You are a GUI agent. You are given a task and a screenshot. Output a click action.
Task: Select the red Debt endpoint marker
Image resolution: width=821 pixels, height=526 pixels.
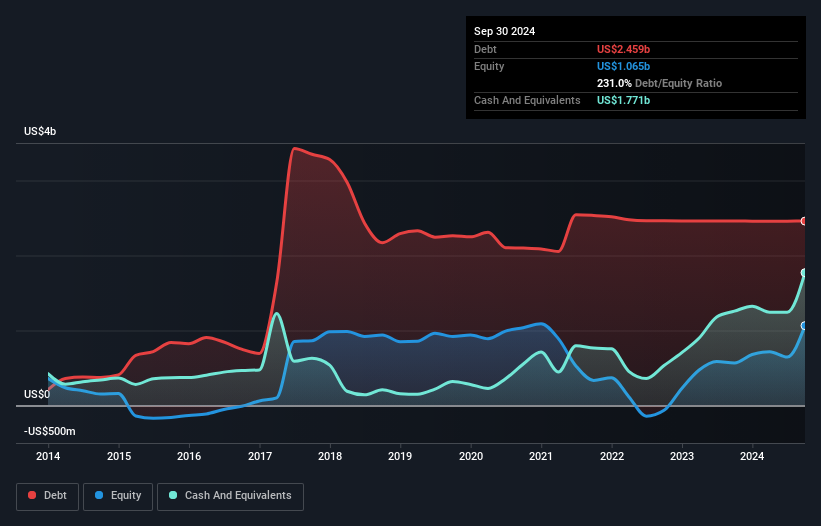(x=804, y=221)
